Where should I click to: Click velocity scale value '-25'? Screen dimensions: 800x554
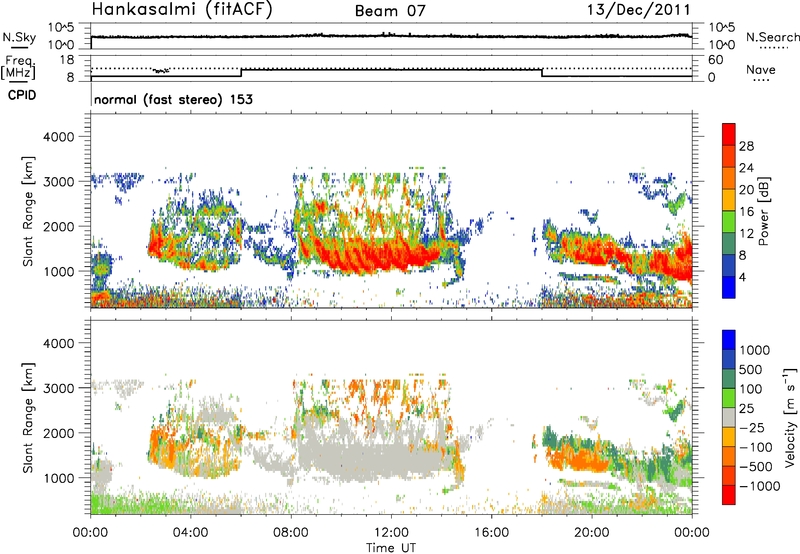(x=752, y=427)
